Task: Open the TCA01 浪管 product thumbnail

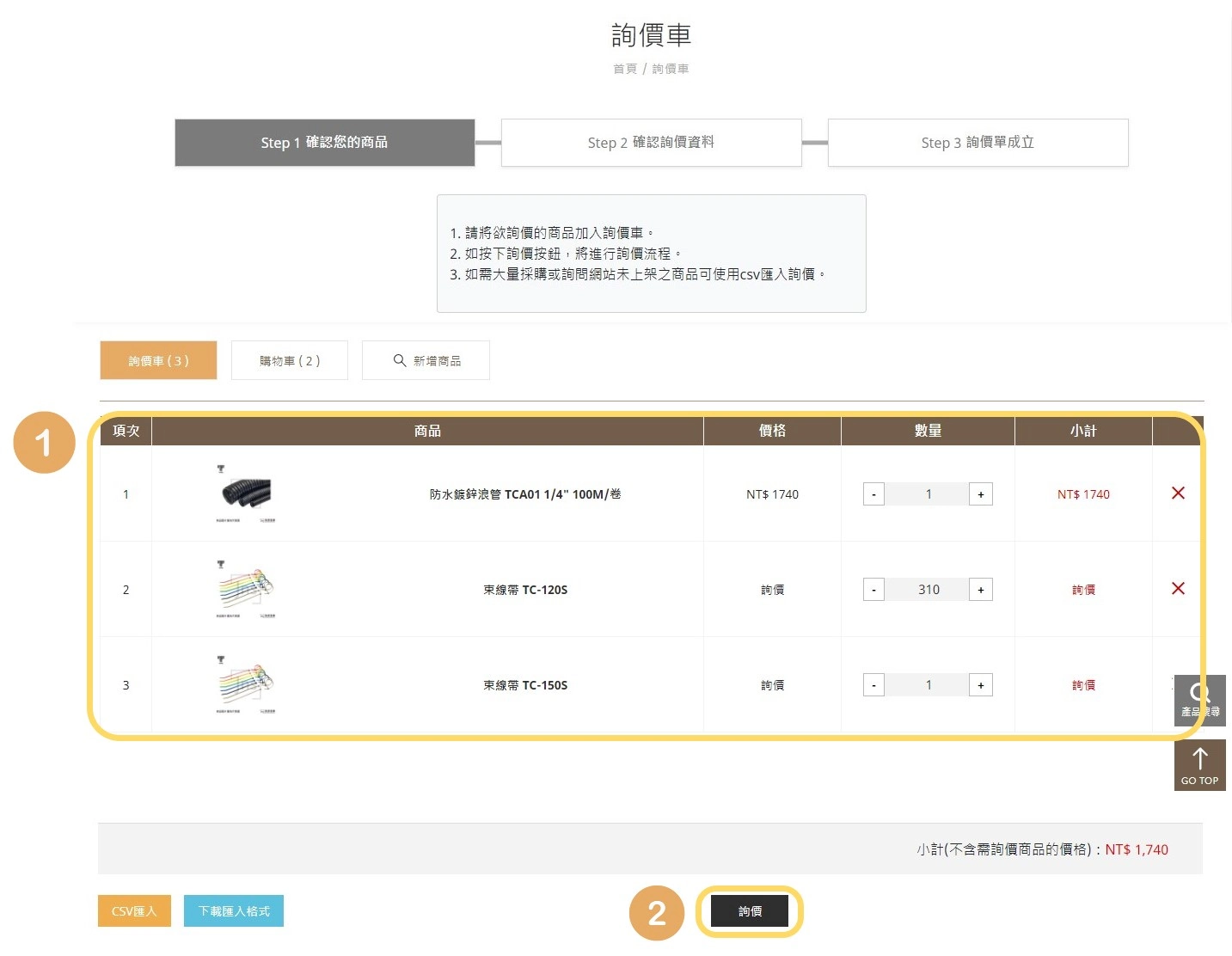Action: (245, 493)
